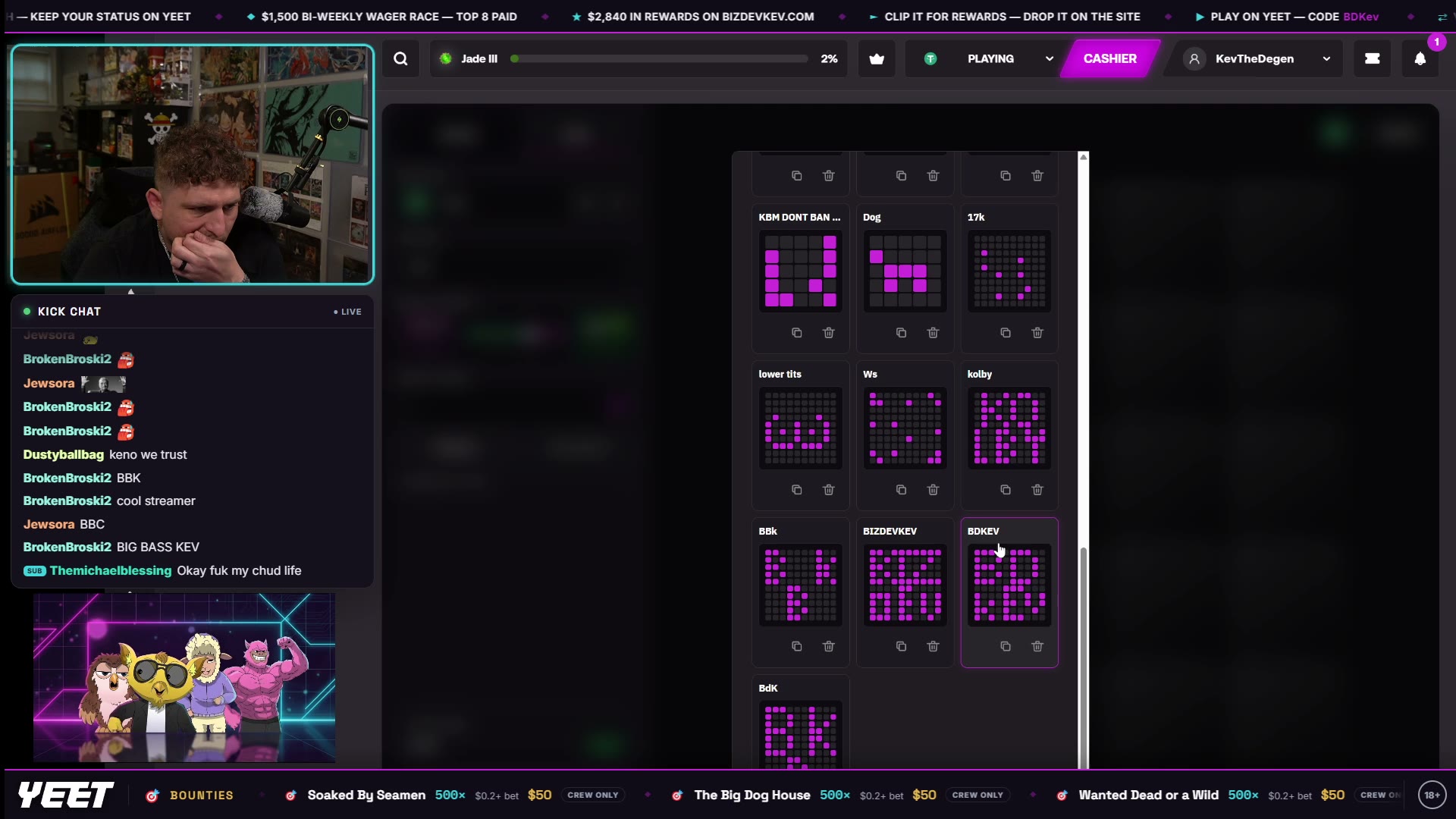Click the "PLAY ON YEET — CODE BDKev" ticker
The image size is (1456, 819).
point(1294,17)
